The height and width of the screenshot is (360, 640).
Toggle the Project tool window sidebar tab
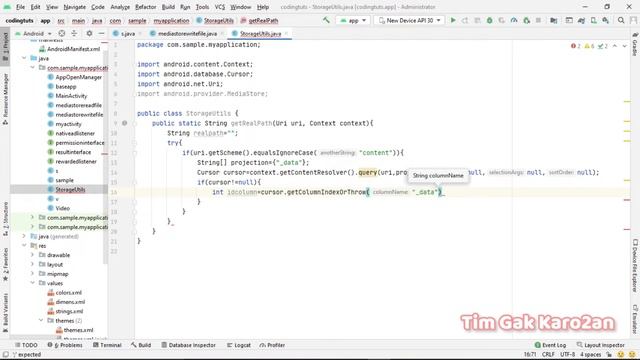[5, 47]
